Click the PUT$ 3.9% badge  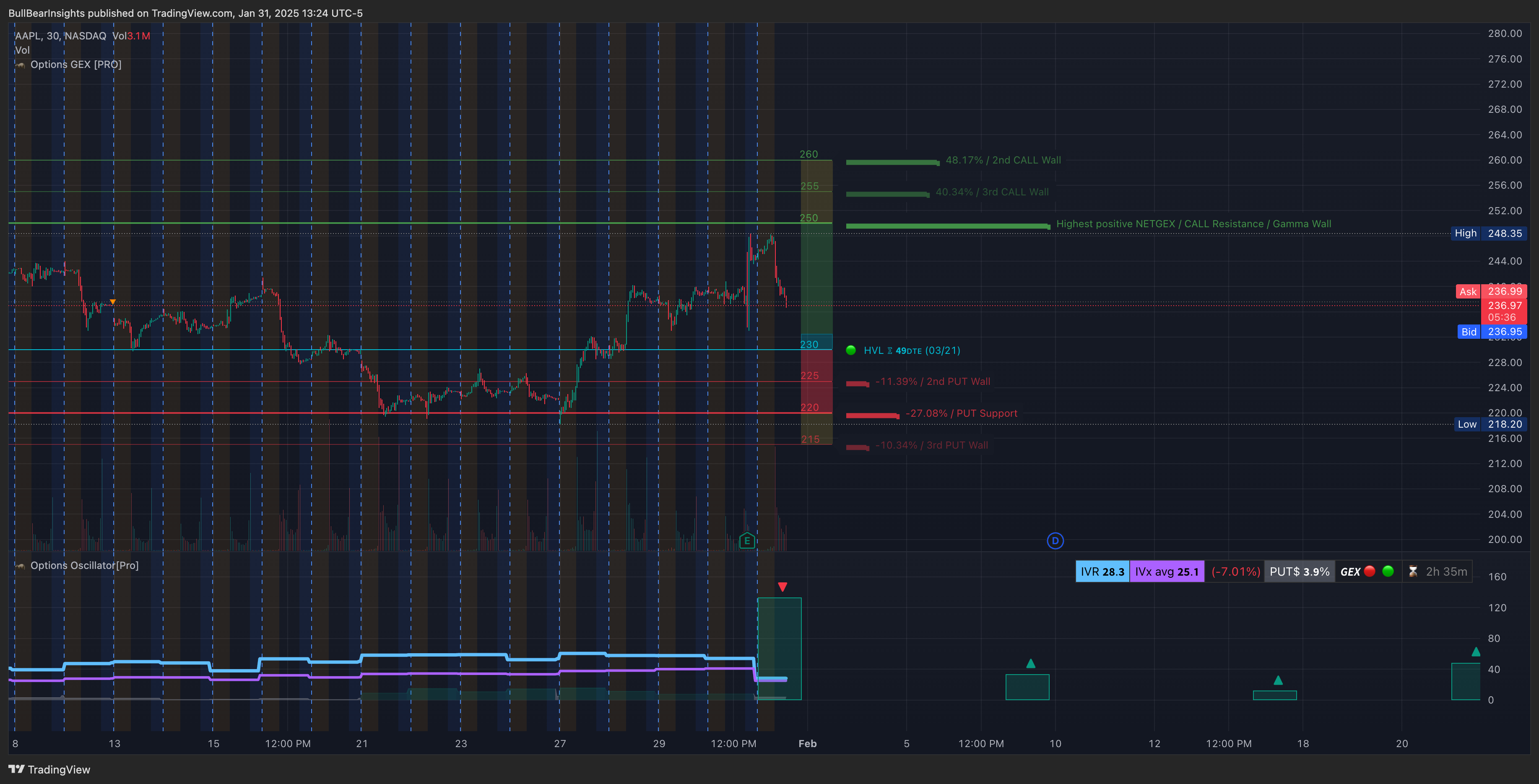pos(1300,571)
